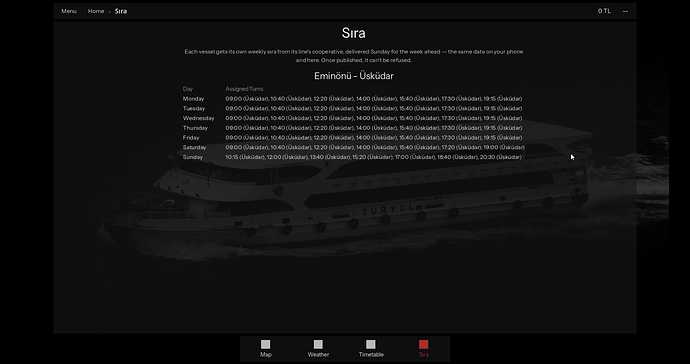
Task: Click the Sıra page heading
Action: 353,33
